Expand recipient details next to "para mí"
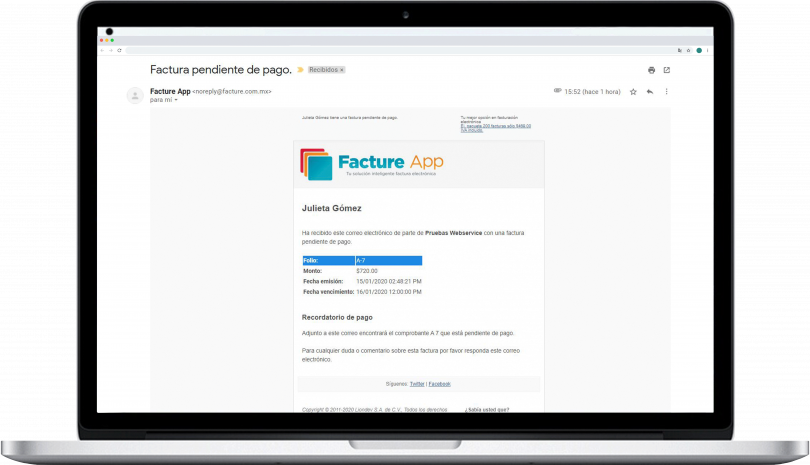The image size is (810, 465). pos(176,100)
